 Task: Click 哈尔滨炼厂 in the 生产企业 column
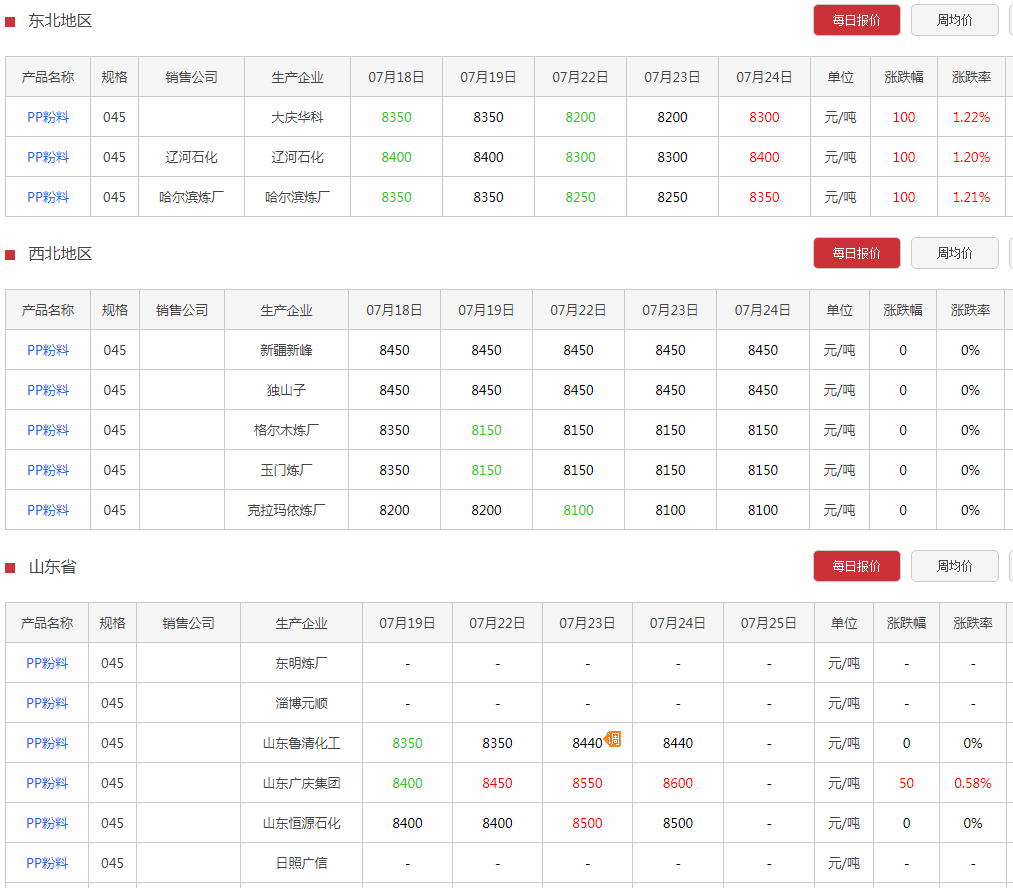point(297,198)
